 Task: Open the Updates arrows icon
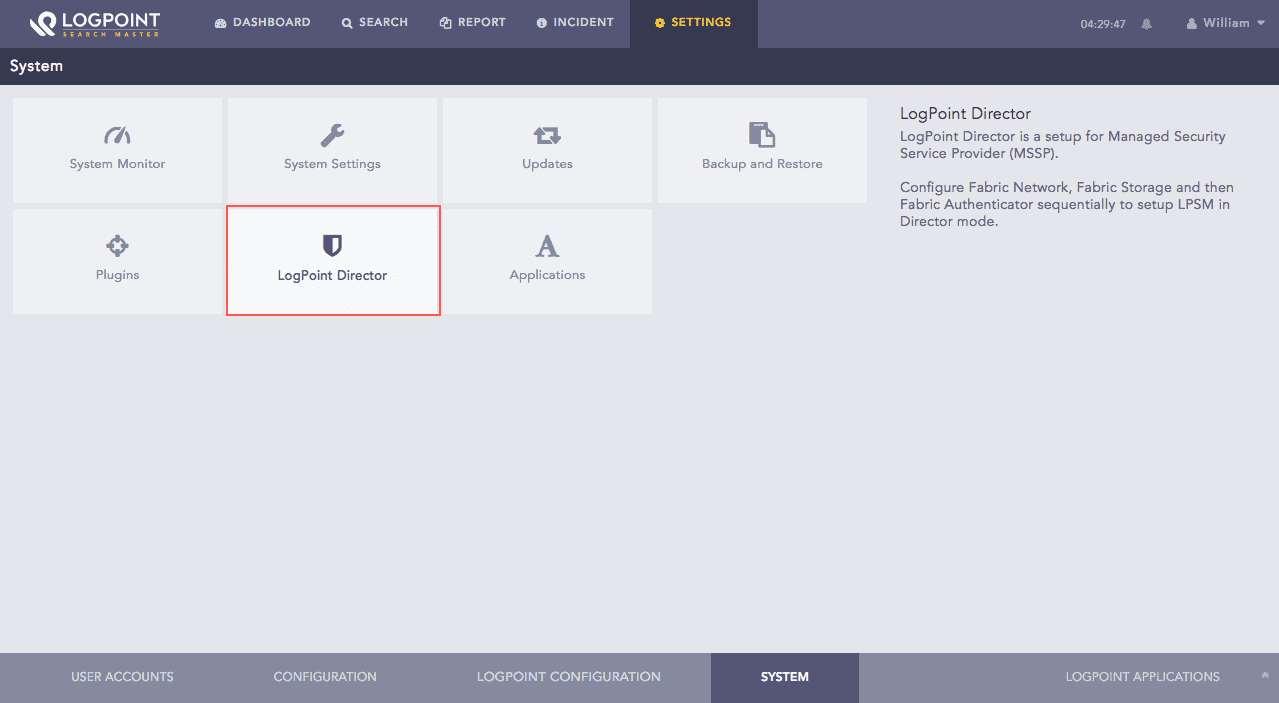click(547, 135)
